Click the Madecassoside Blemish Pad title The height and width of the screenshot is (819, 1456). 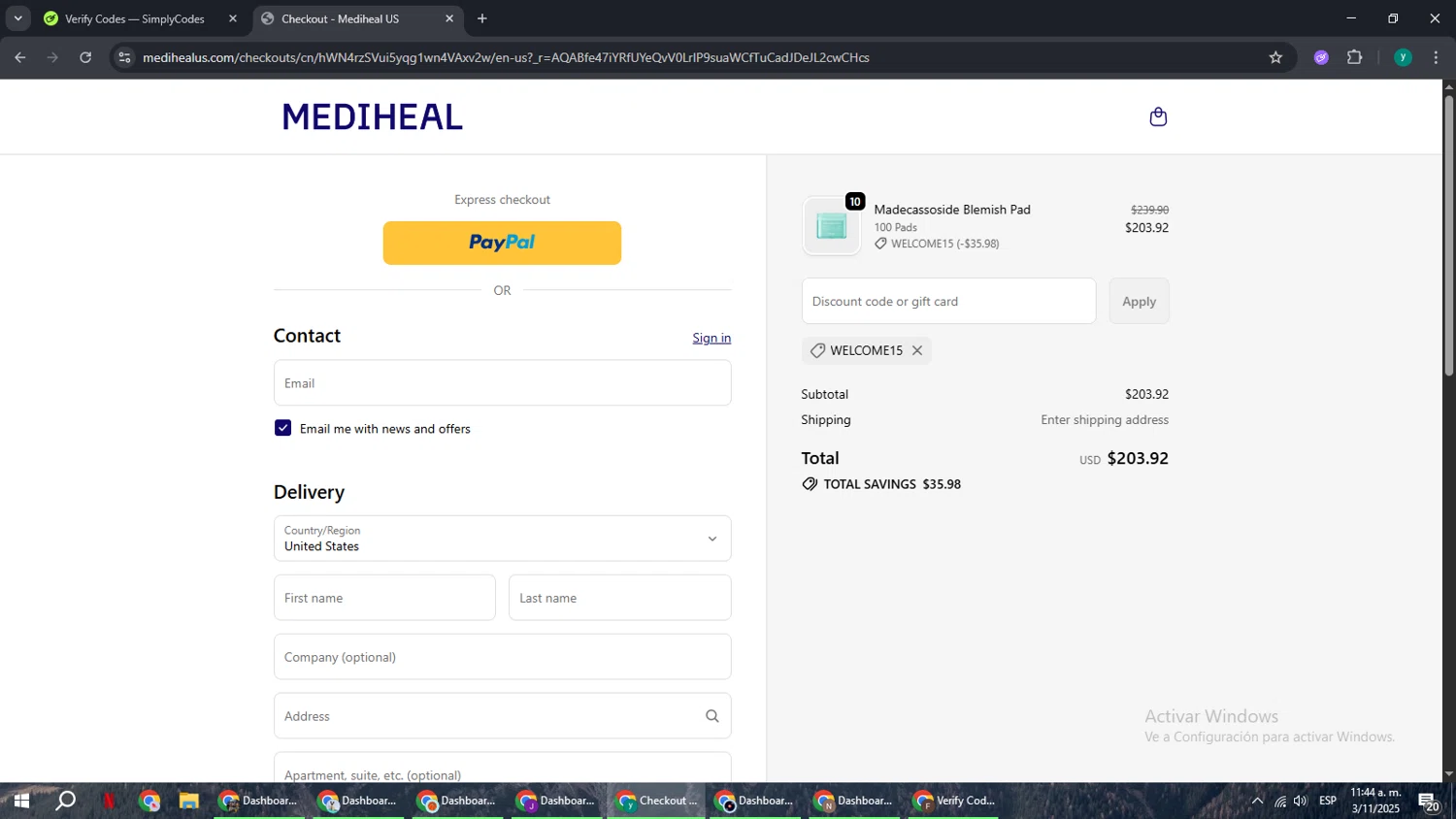click(952, 210)
